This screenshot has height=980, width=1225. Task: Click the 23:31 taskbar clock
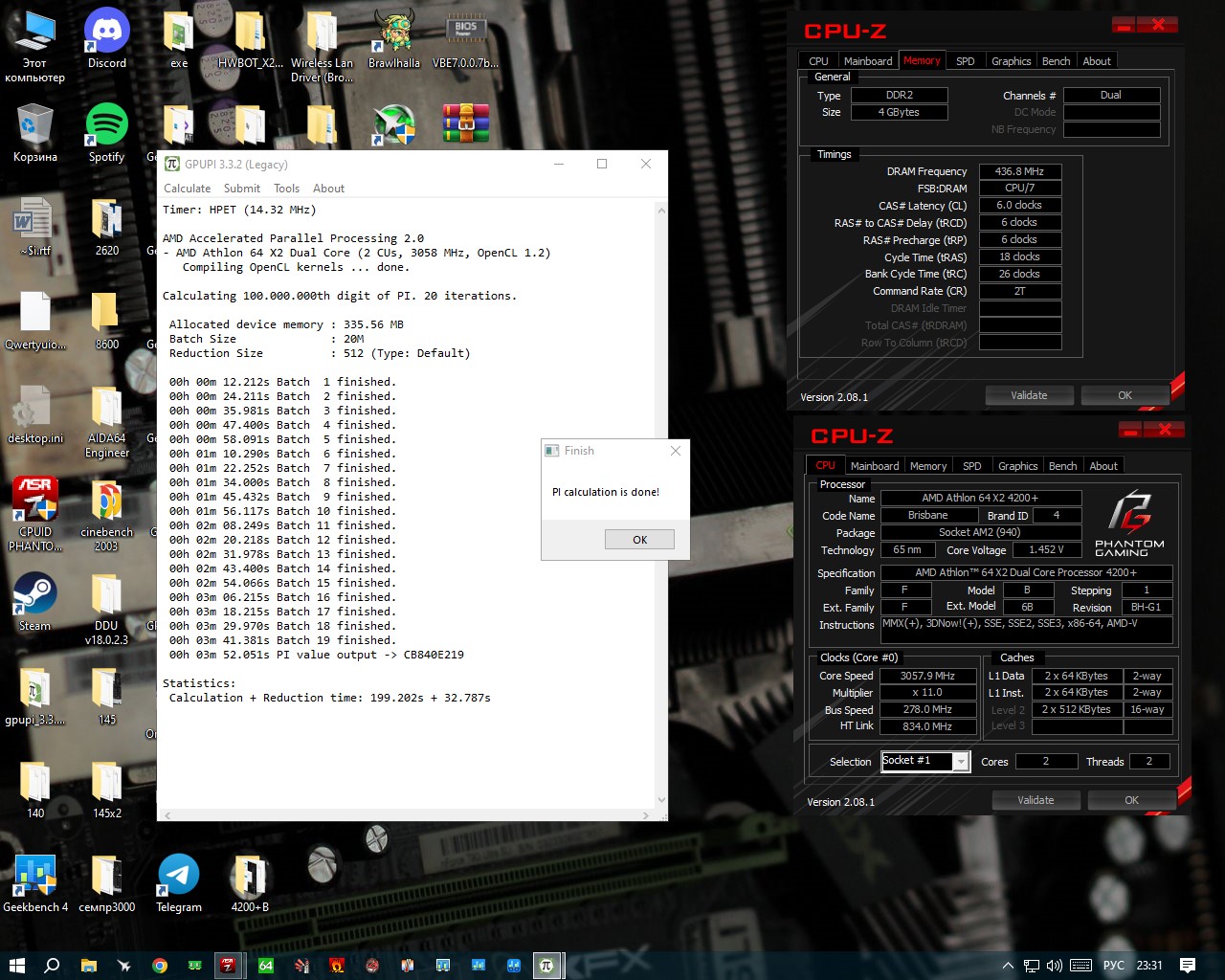[x=1149, y=965]
